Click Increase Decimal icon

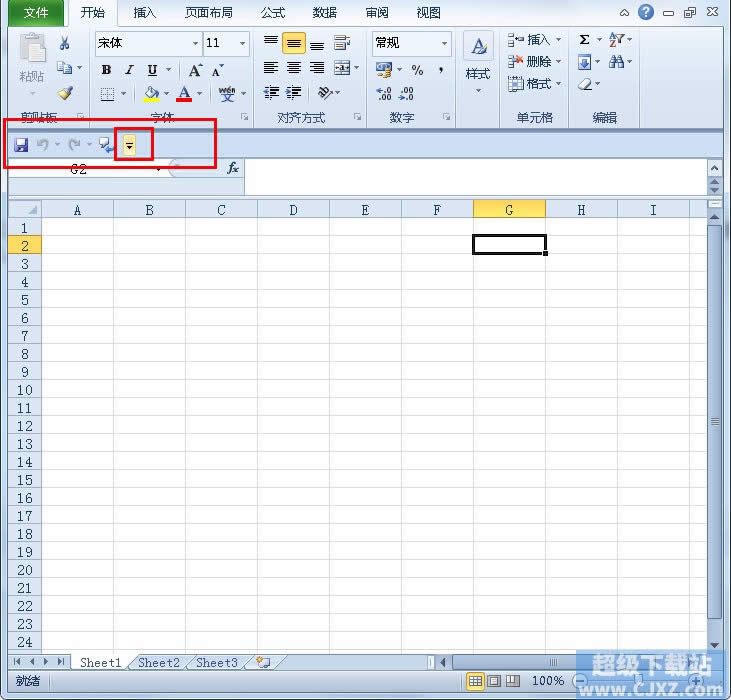(384, 94)
